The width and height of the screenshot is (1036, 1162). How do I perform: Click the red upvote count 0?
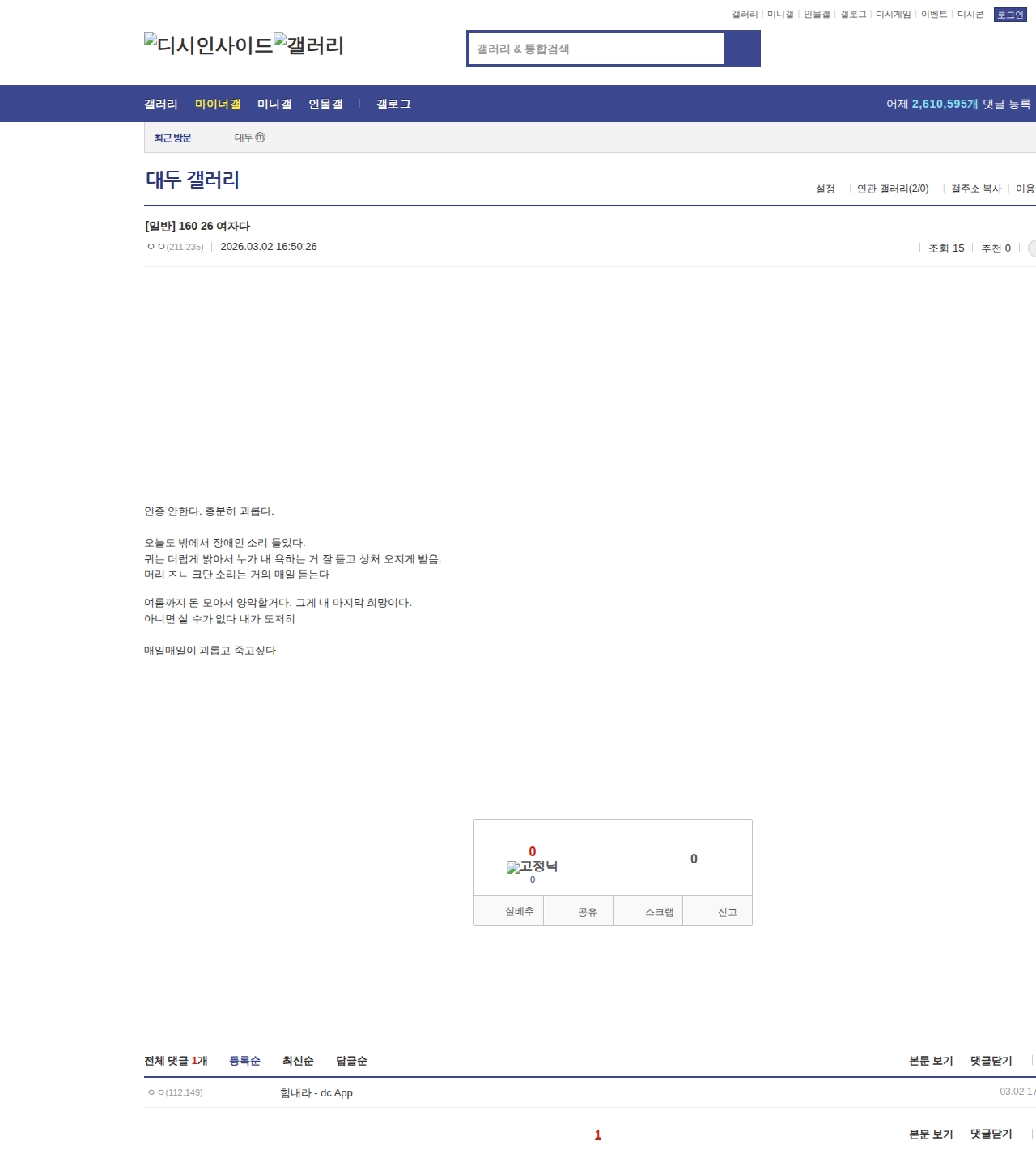(x=533, y=851)
